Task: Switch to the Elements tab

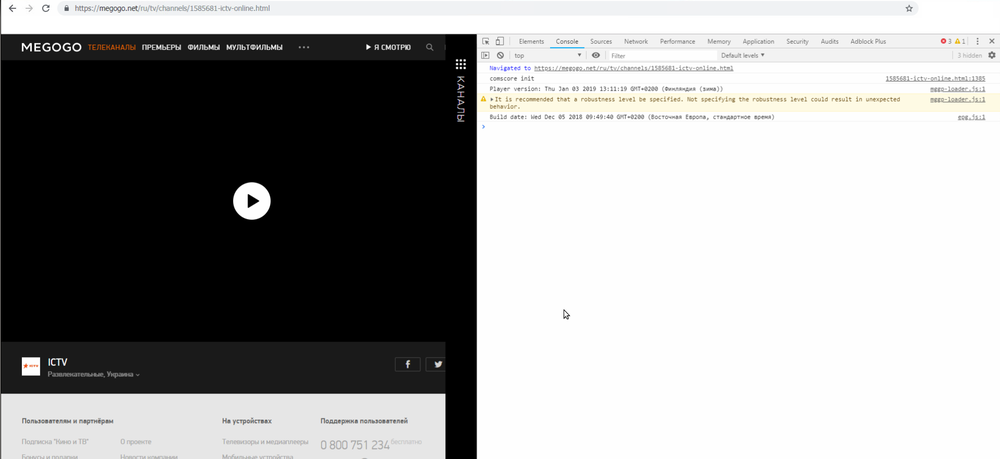Action: pos(531,41)
